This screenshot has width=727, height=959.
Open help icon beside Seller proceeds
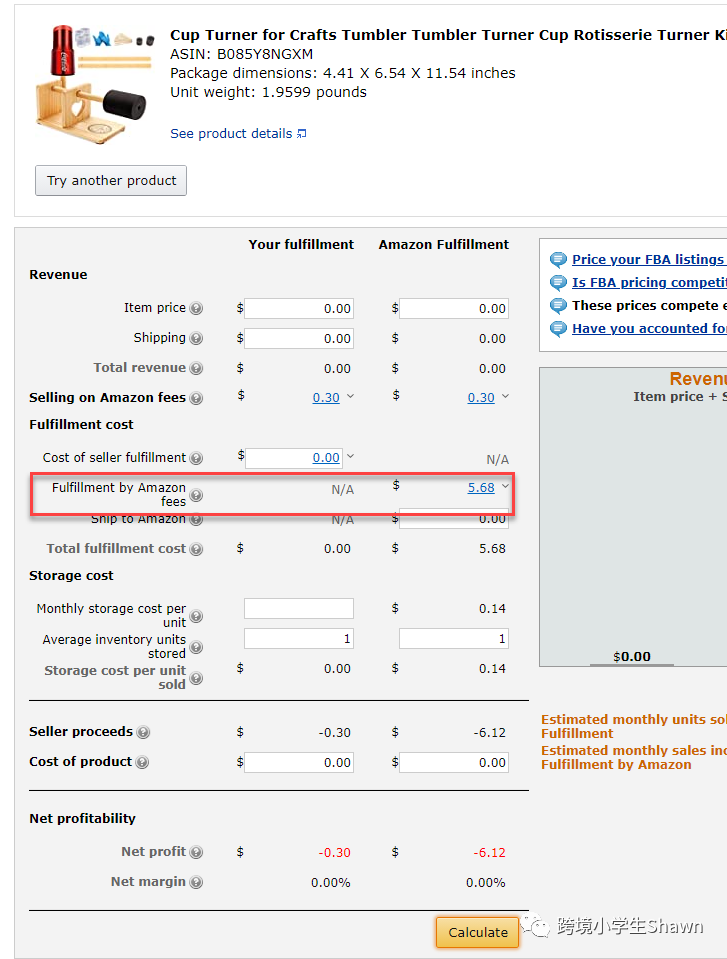142,732
